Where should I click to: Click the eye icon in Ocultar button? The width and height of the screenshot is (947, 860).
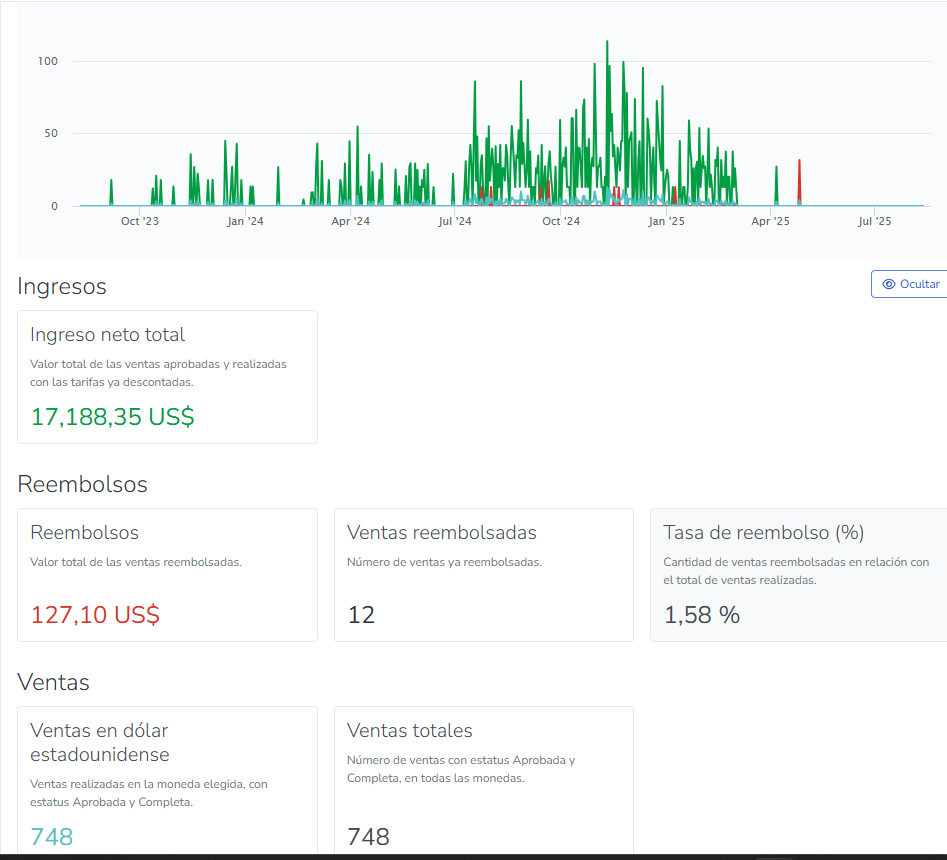pyautogui.click(x=888, y=285)
